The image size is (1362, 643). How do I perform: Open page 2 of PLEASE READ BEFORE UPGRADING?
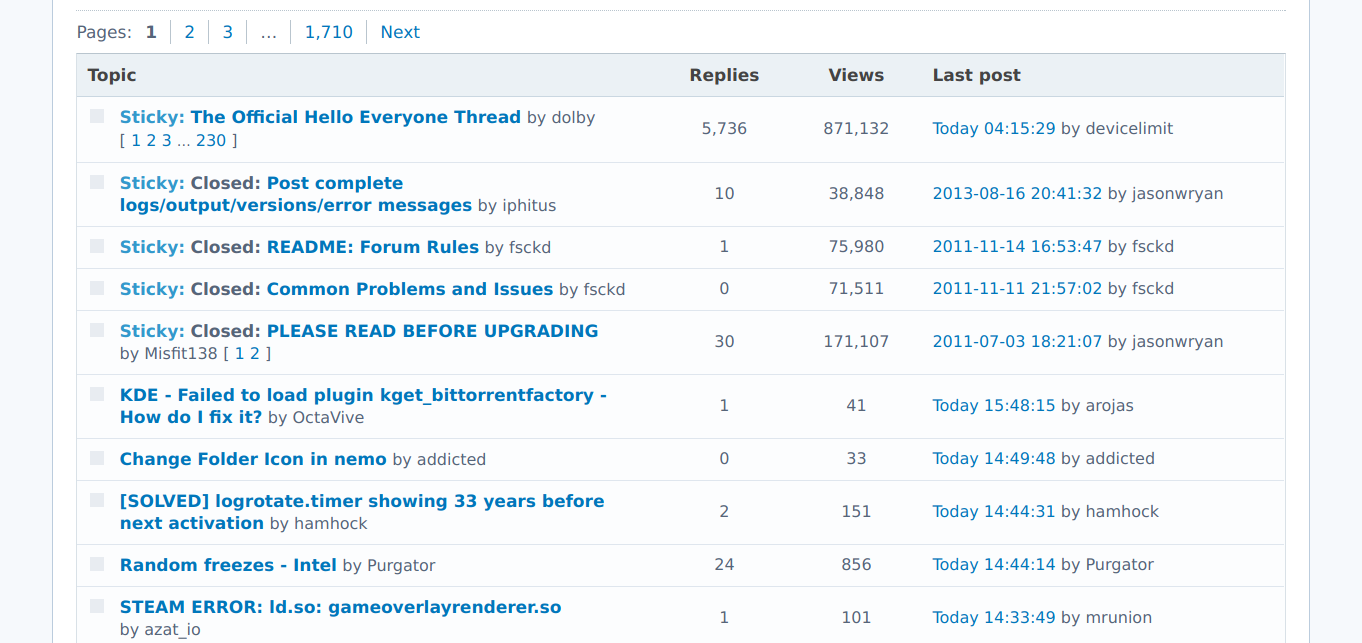click(x=255, y=354)
